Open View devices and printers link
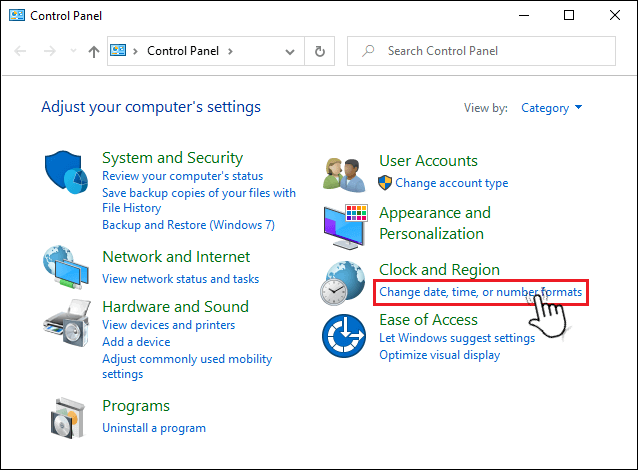Image resolution: width=638 pixels, height=470 pixels. click(169, 325)
